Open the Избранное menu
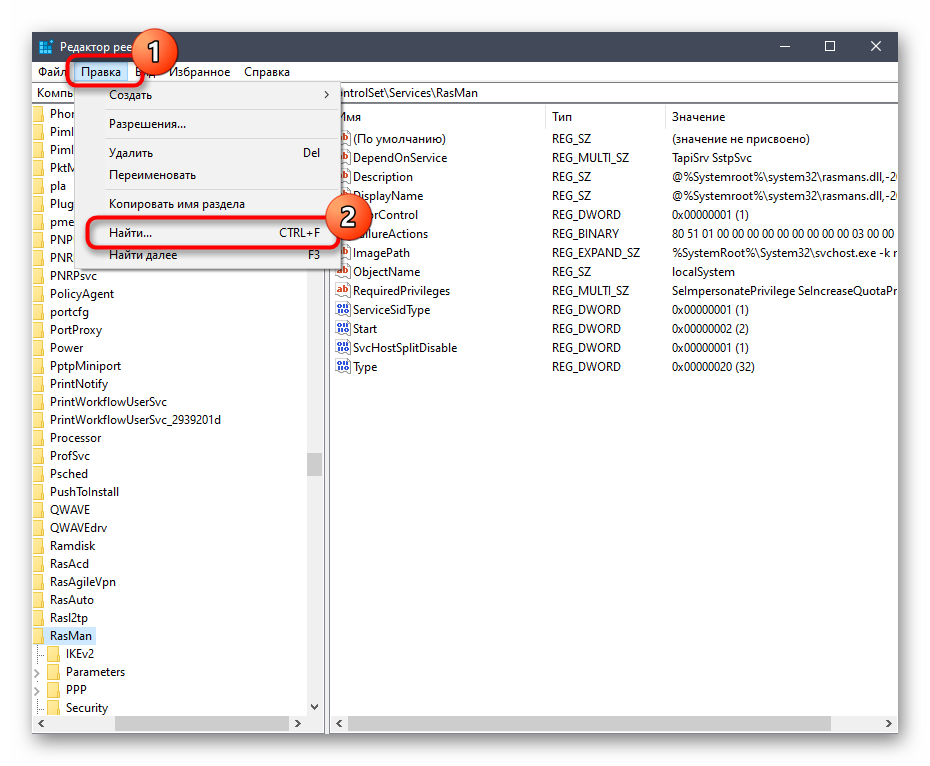930x766 pixels. (199, 72)
